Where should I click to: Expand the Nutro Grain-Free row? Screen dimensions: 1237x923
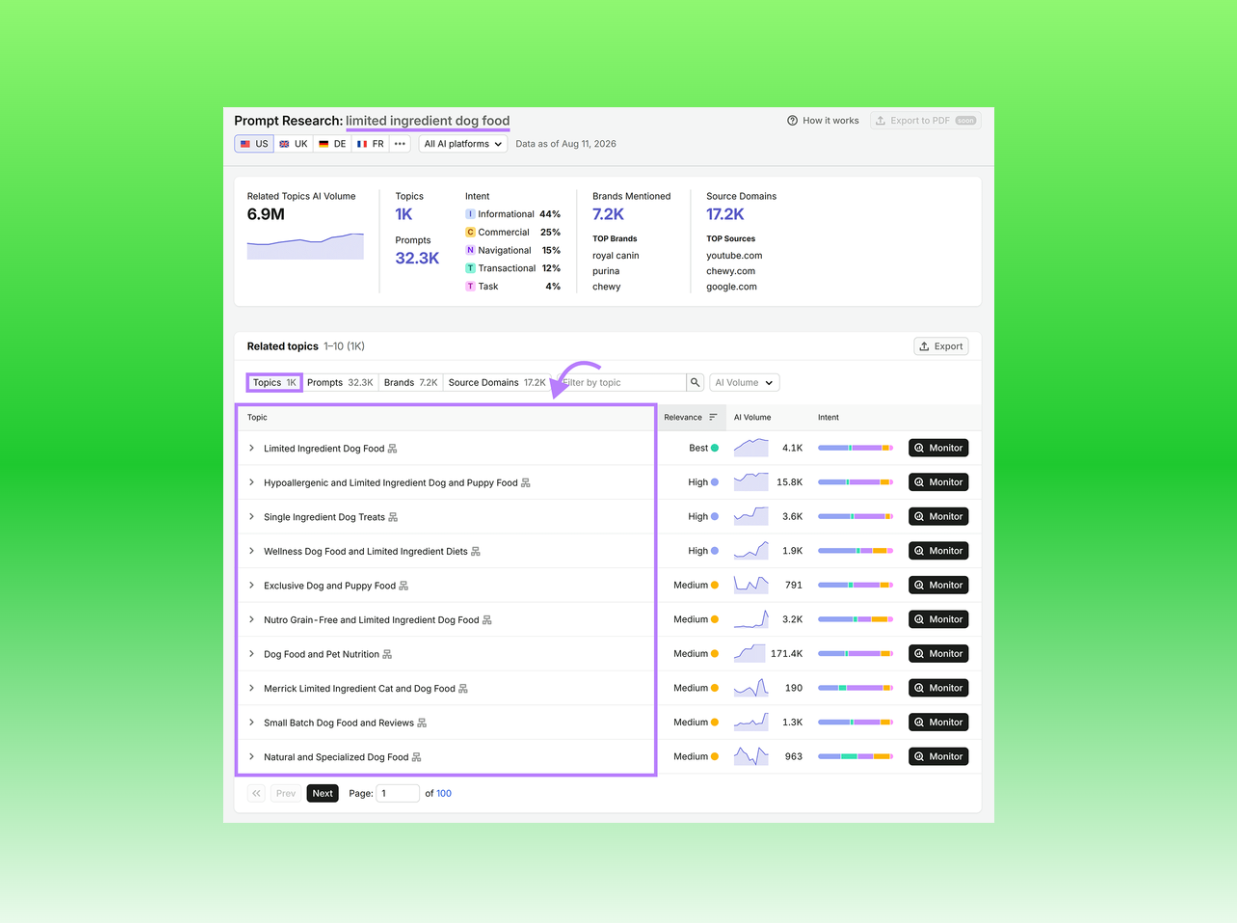(x=252, y=620)
